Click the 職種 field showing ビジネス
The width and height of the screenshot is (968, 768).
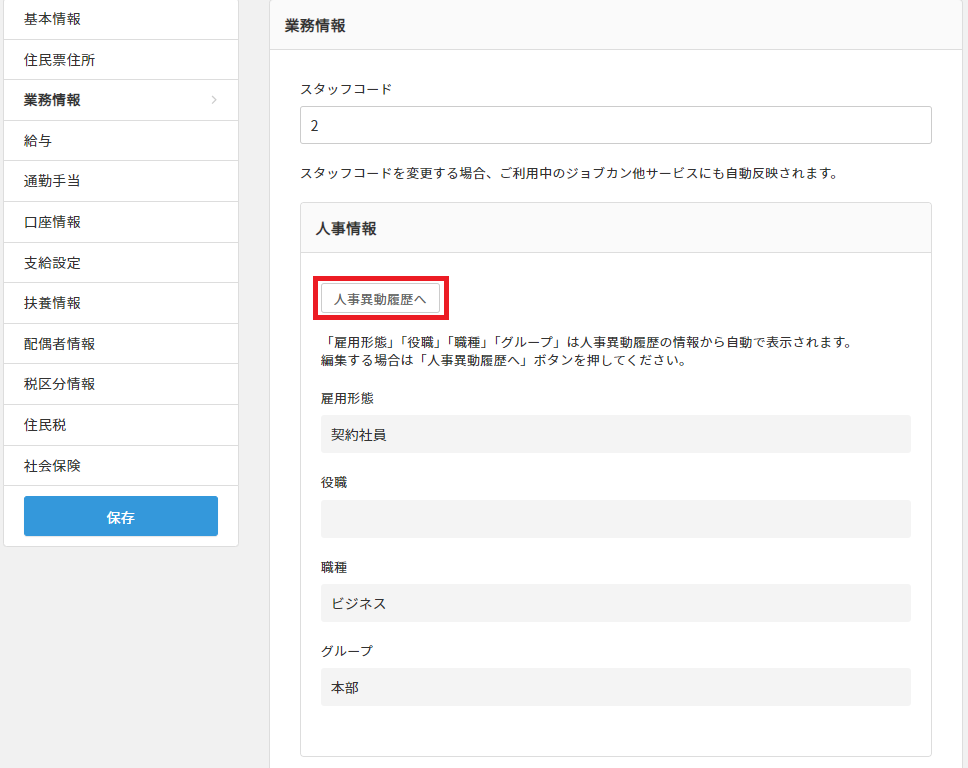coord(615,603)
